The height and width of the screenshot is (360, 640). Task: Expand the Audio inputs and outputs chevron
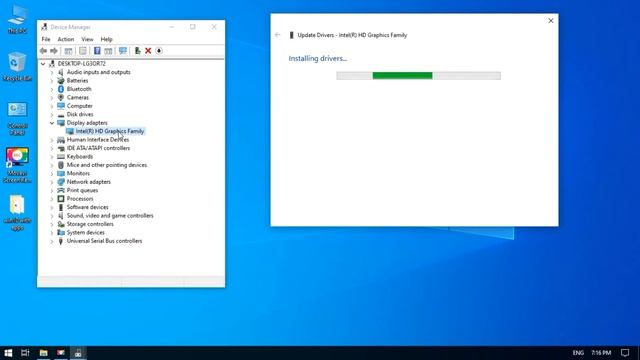(x=52, y=72)
